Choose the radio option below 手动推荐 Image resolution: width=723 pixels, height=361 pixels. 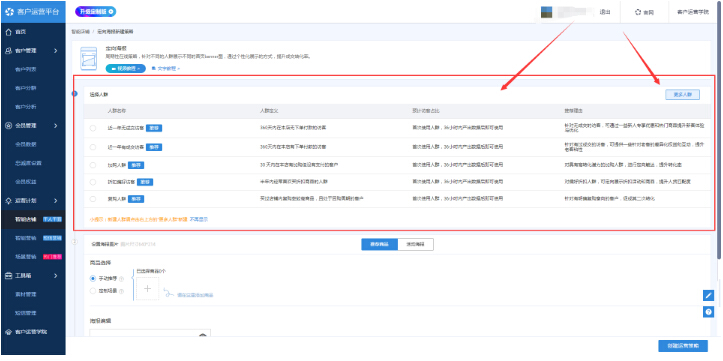93,291
